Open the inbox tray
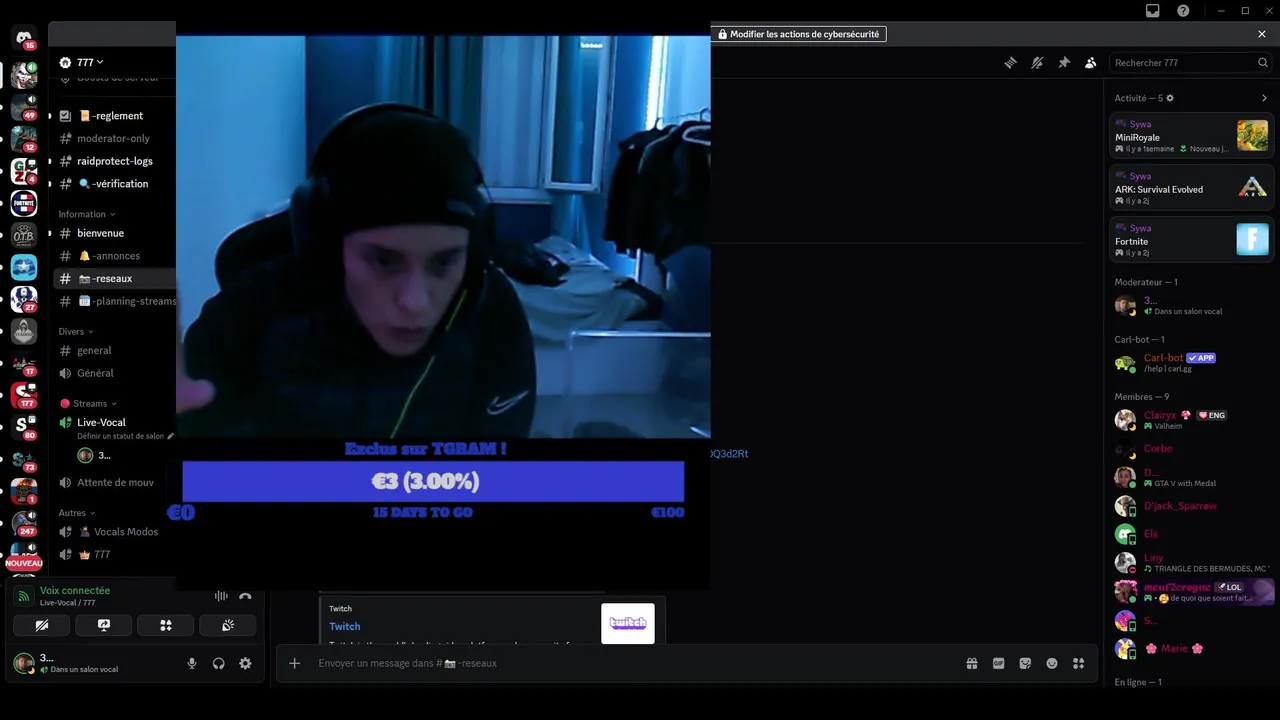1280x720 pixels. click(x=1153, y=11)
